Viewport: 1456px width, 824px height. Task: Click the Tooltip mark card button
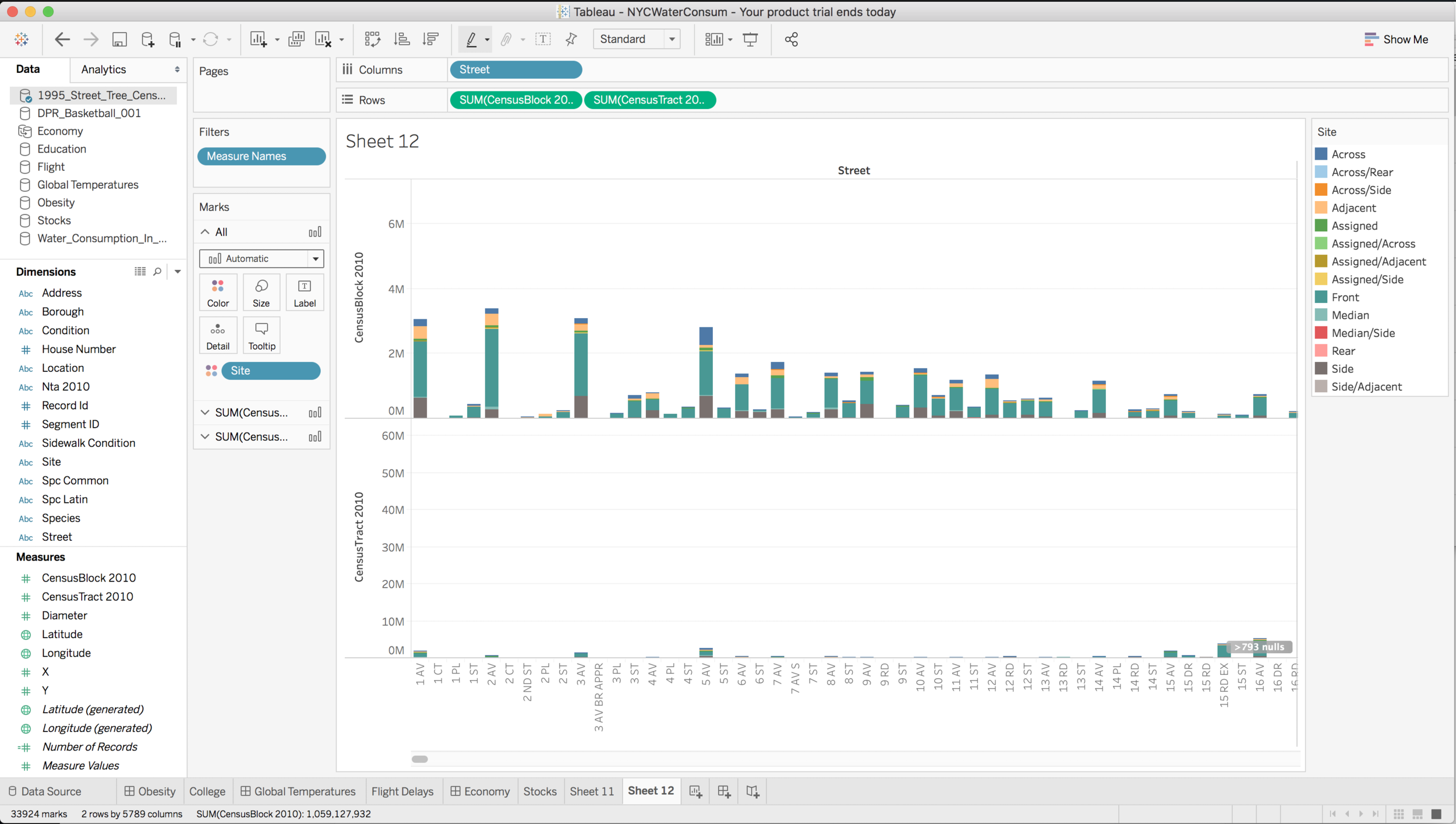pos(261,335)
